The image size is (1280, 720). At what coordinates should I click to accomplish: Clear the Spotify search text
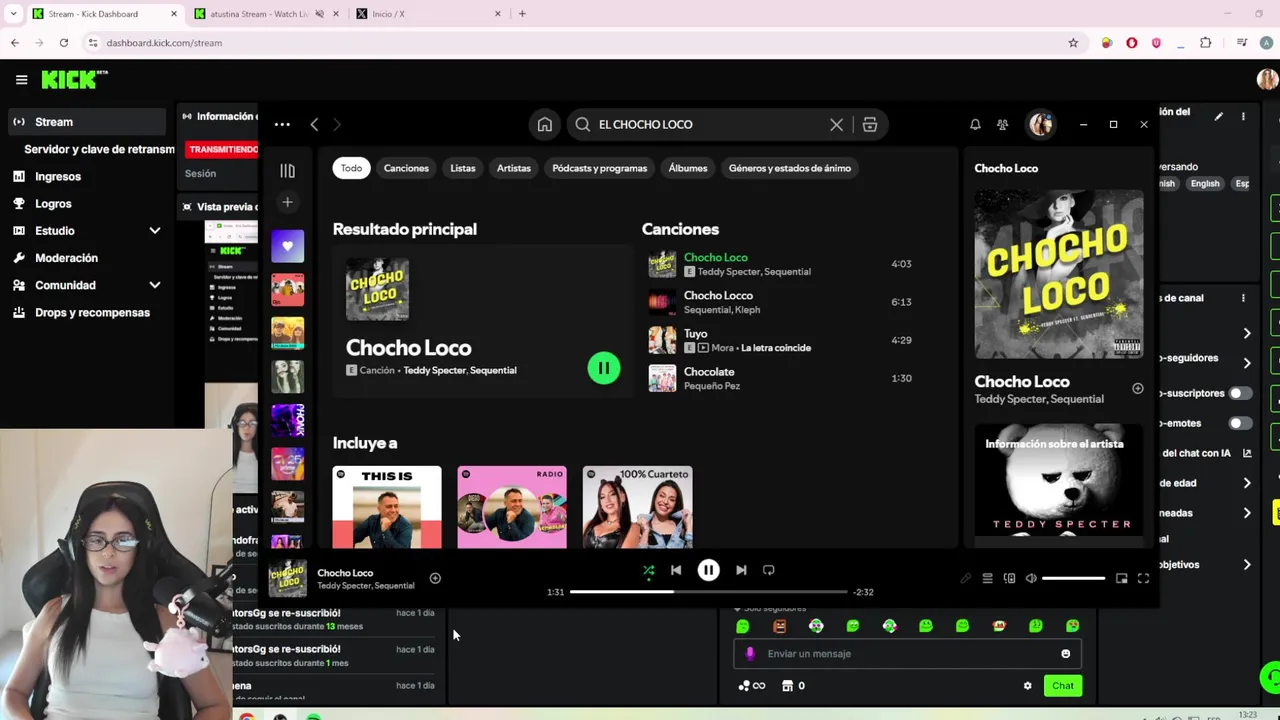pos(836,124)
